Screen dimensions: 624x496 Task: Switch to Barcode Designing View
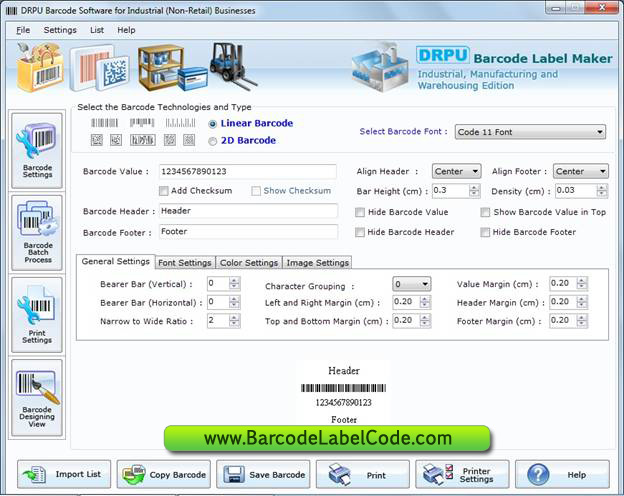tap(37, 397)
